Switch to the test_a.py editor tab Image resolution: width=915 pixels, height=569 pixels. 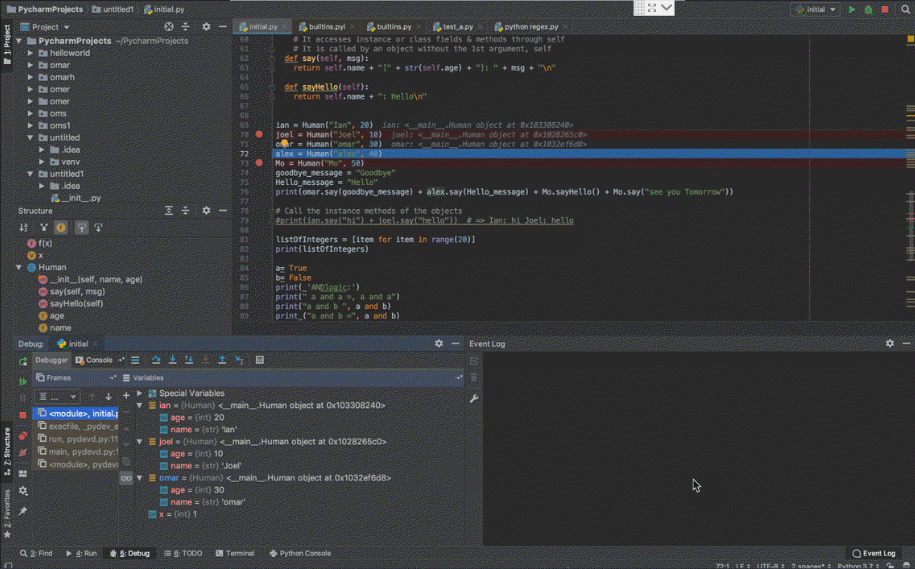point(458,27)
